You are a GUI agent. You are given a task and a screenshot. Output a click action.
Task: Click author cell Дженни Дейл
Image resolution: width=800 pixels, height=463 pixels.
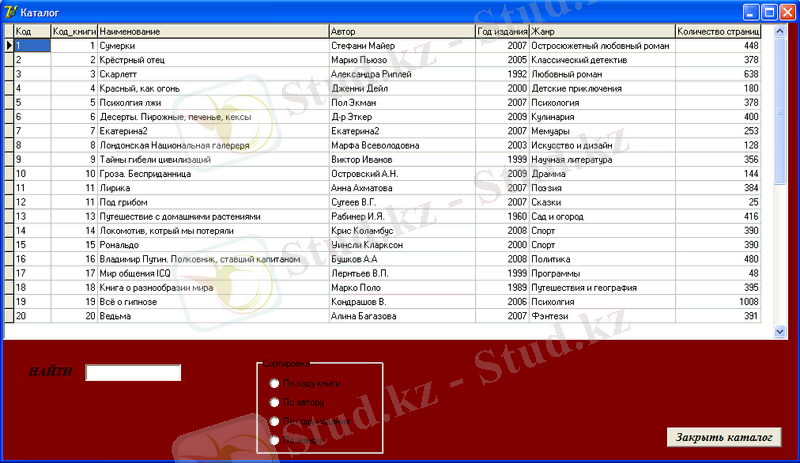(x=403, y=88)
